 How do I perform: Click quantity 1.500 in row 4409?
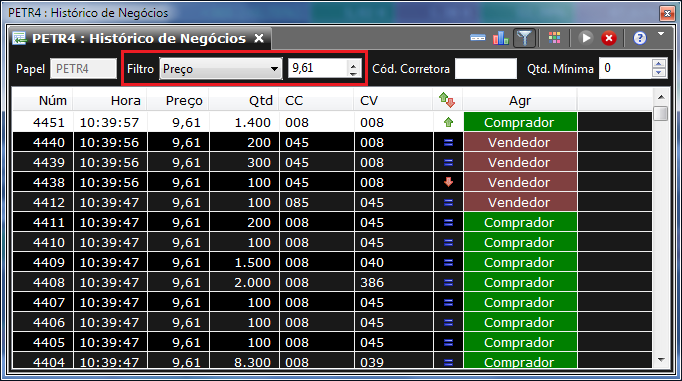click(x=244, y=262)
